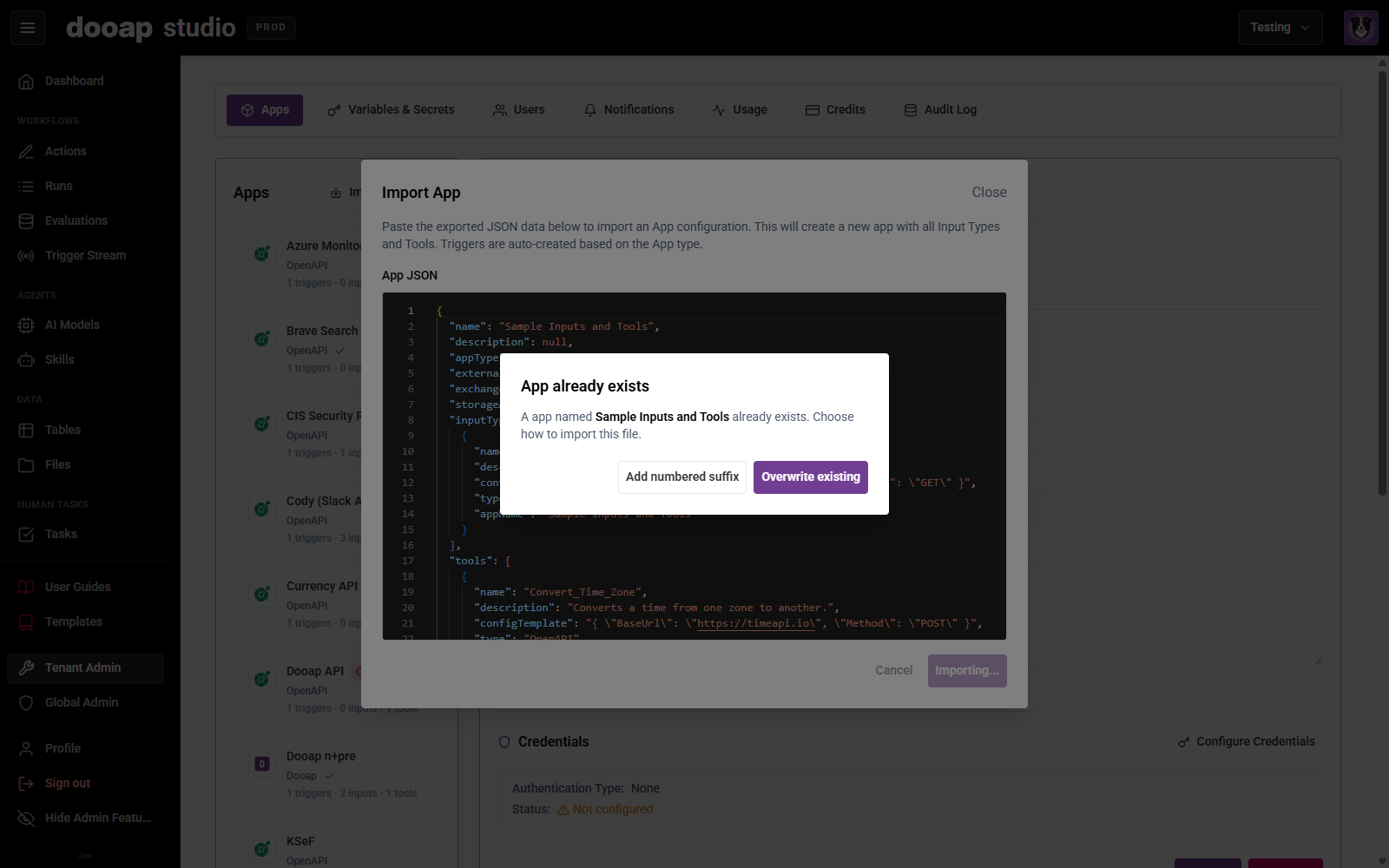
Task: Click the Evaluations database icon
Action: (26, 220)
